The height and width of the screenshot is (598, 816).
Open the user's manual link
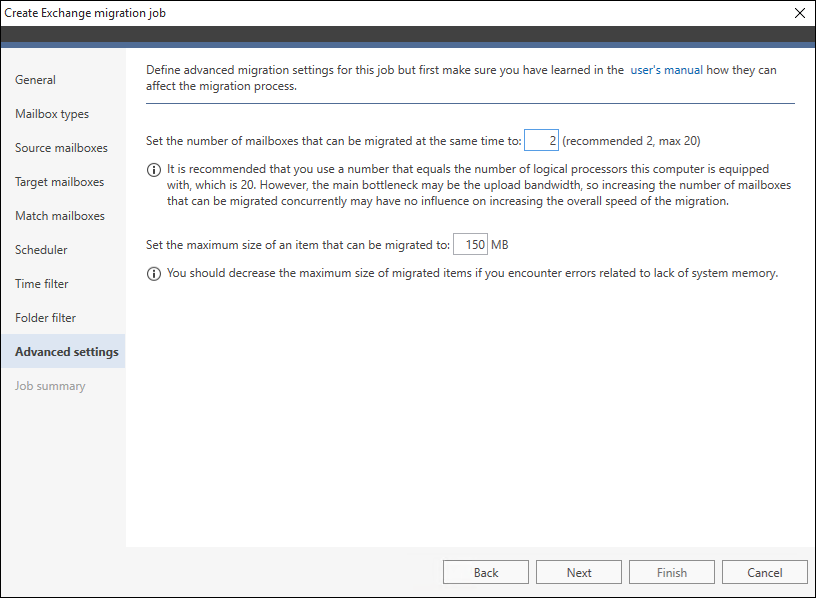666,70
